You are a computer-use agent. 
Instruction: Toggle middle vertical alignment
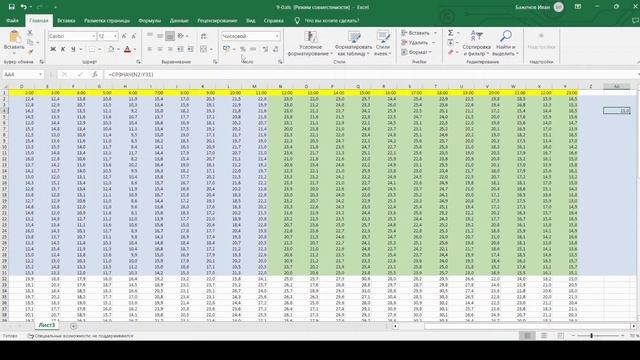[160, 36]
